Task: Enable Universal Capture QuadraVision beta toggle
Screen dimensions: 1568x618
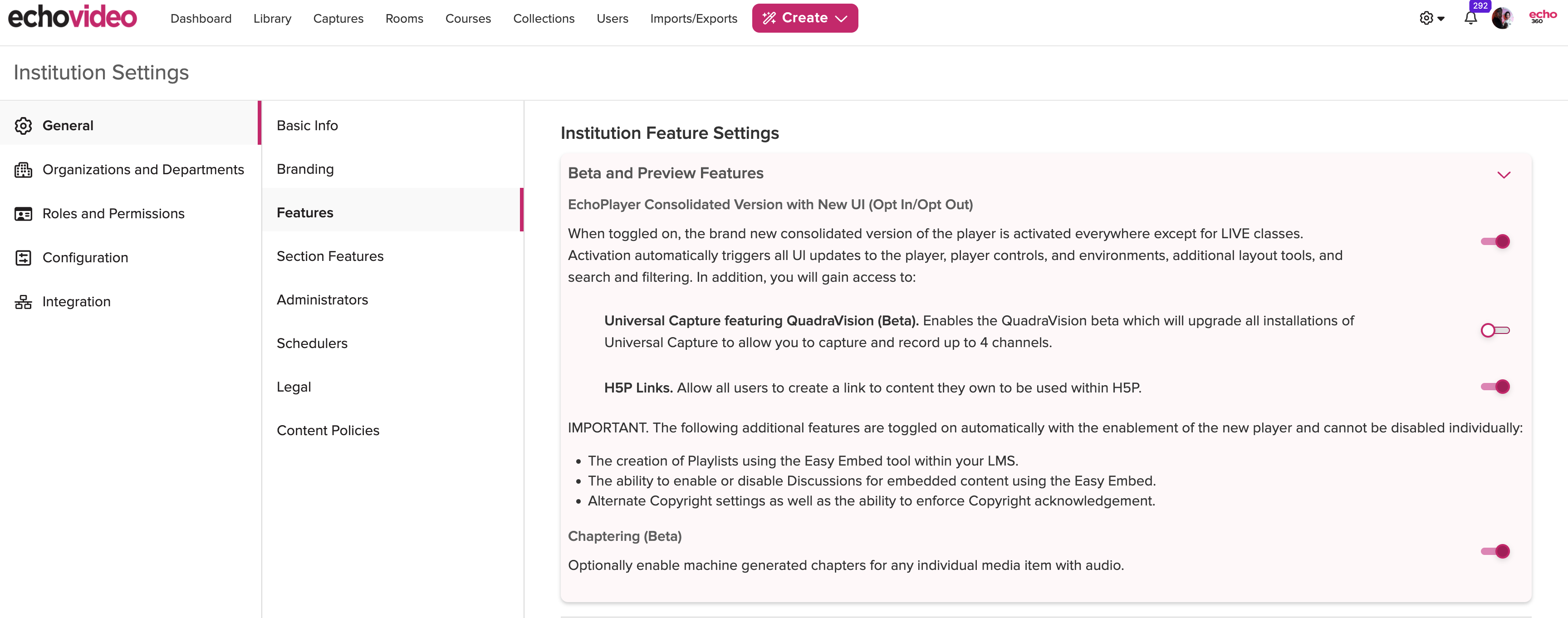Action: point(1495,330)
